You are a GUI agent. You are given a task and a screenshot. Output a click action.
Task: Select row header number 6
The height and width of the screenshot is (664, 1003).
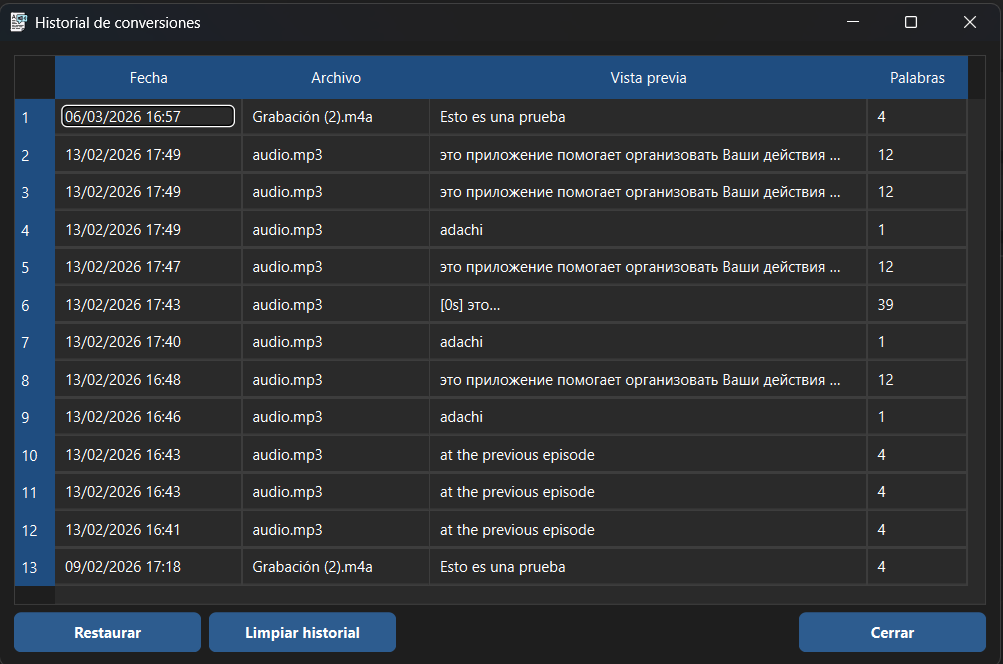click(x=26, y=305)
